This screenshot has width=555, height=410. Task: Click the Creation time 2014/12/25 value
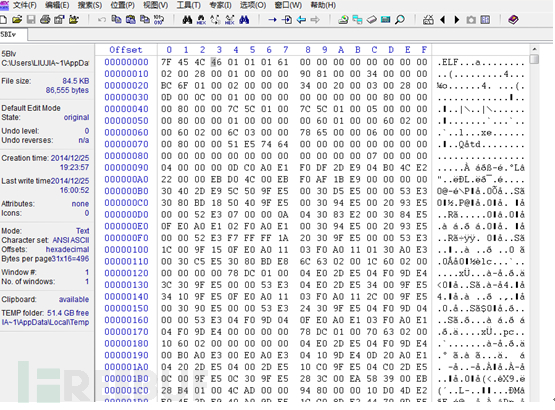pos(70,158)
